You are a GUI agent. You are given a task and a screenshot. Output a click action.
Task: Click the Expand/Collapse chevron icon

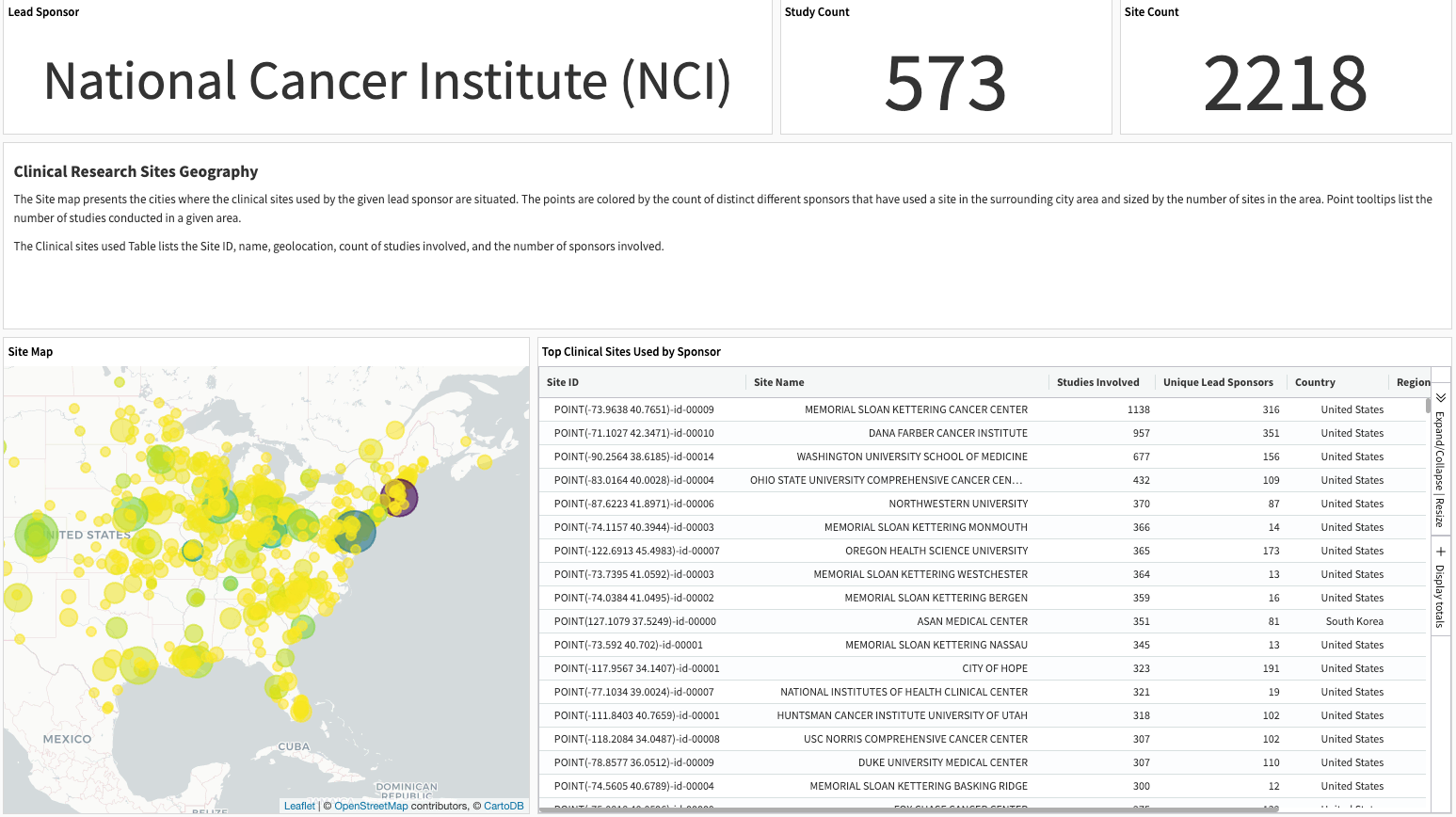(1440, 399)
